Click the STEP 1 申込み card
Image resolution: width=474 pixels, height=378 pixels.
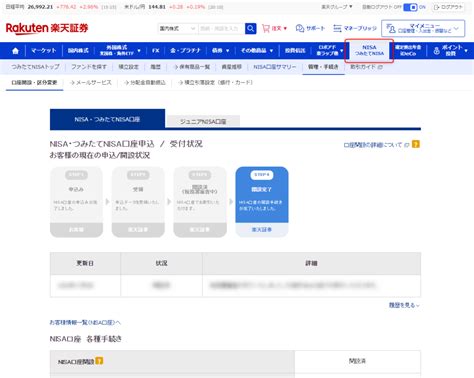point(76,202)
